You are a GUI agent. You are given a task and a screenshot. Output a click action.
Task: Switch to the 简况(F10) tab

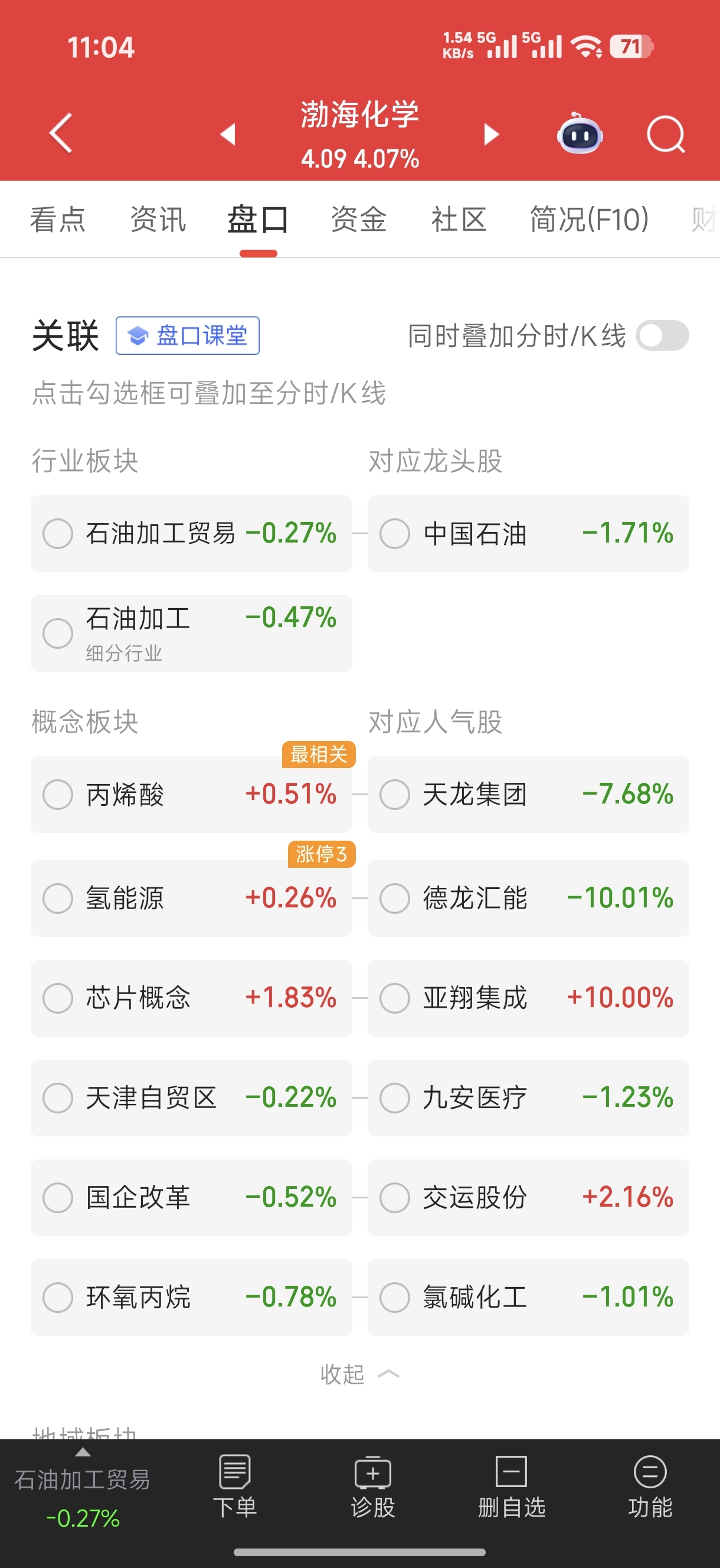[x=588, y=220]
